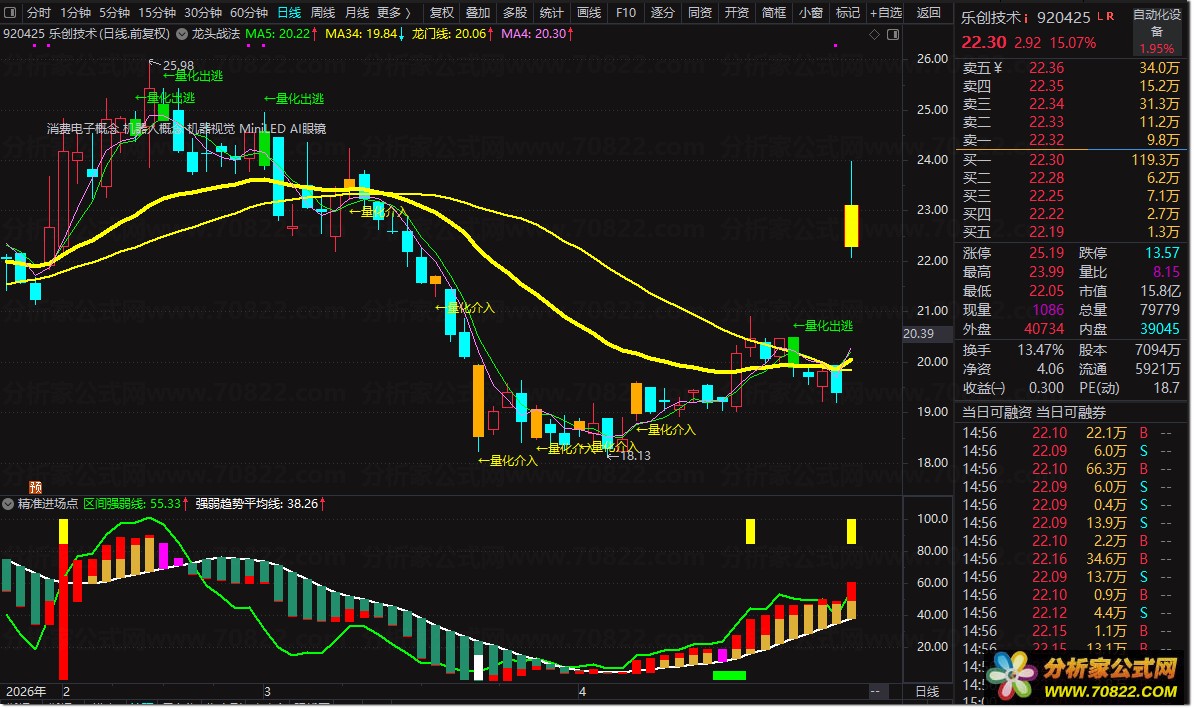Click the 消费电子概念 concept tag
This screenshot has height=708, width=1194.
coord(83,129)
